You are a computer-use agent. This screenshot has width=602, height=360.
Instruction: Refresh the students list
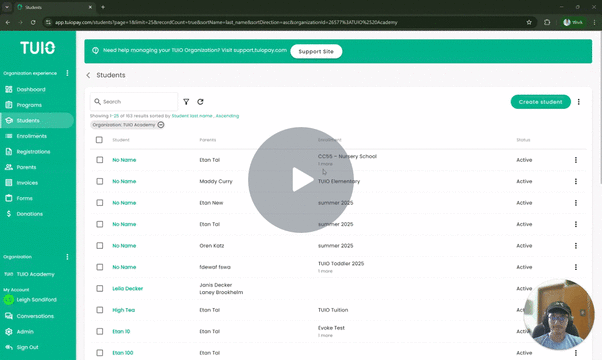coord(200,102)
